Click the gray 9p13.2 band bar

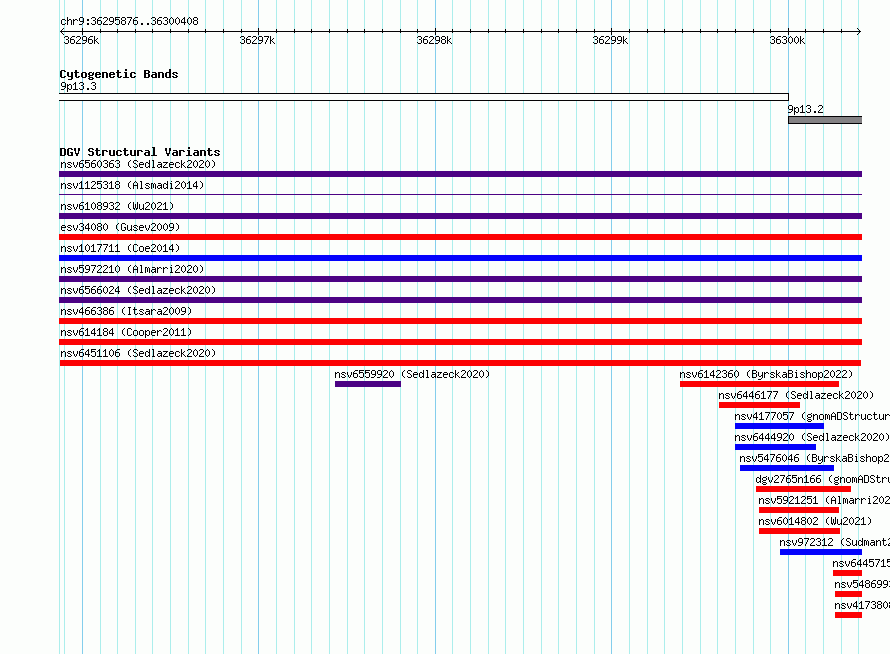(825, 120)
